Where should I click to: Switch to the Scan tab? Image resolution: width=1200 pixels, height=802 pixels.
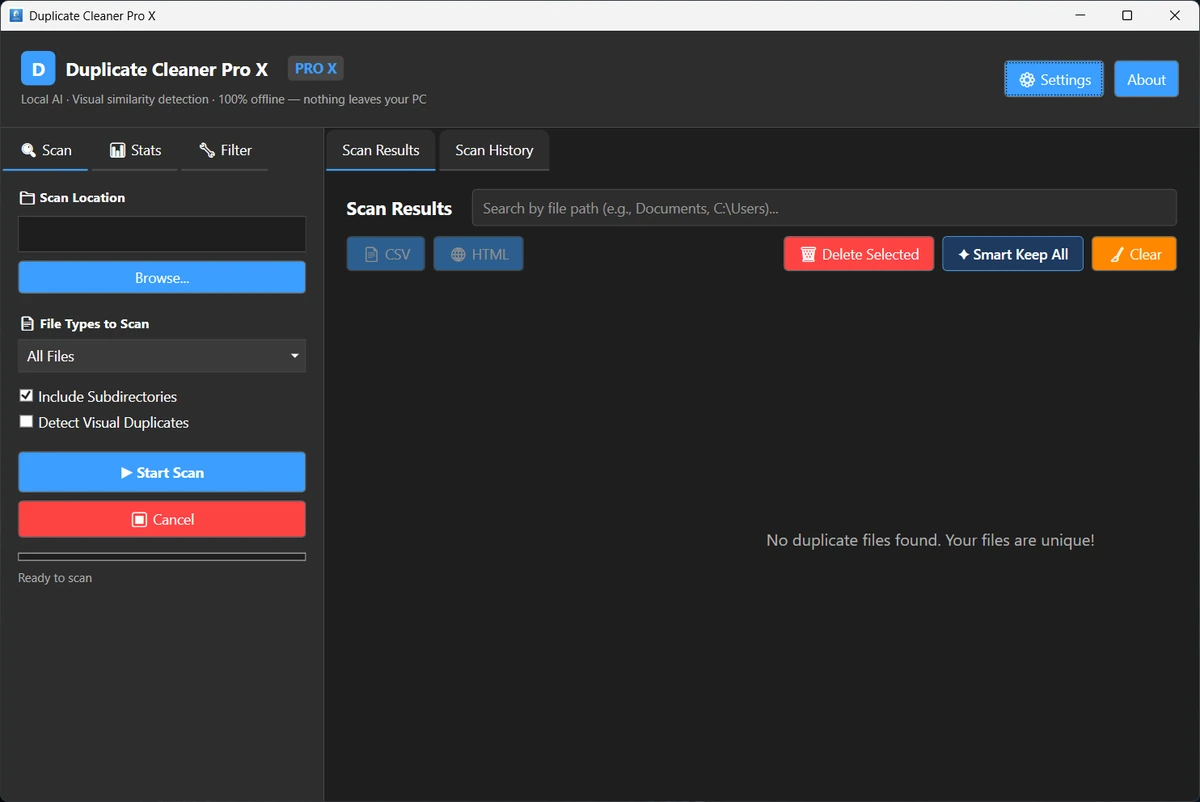(46, 150)
